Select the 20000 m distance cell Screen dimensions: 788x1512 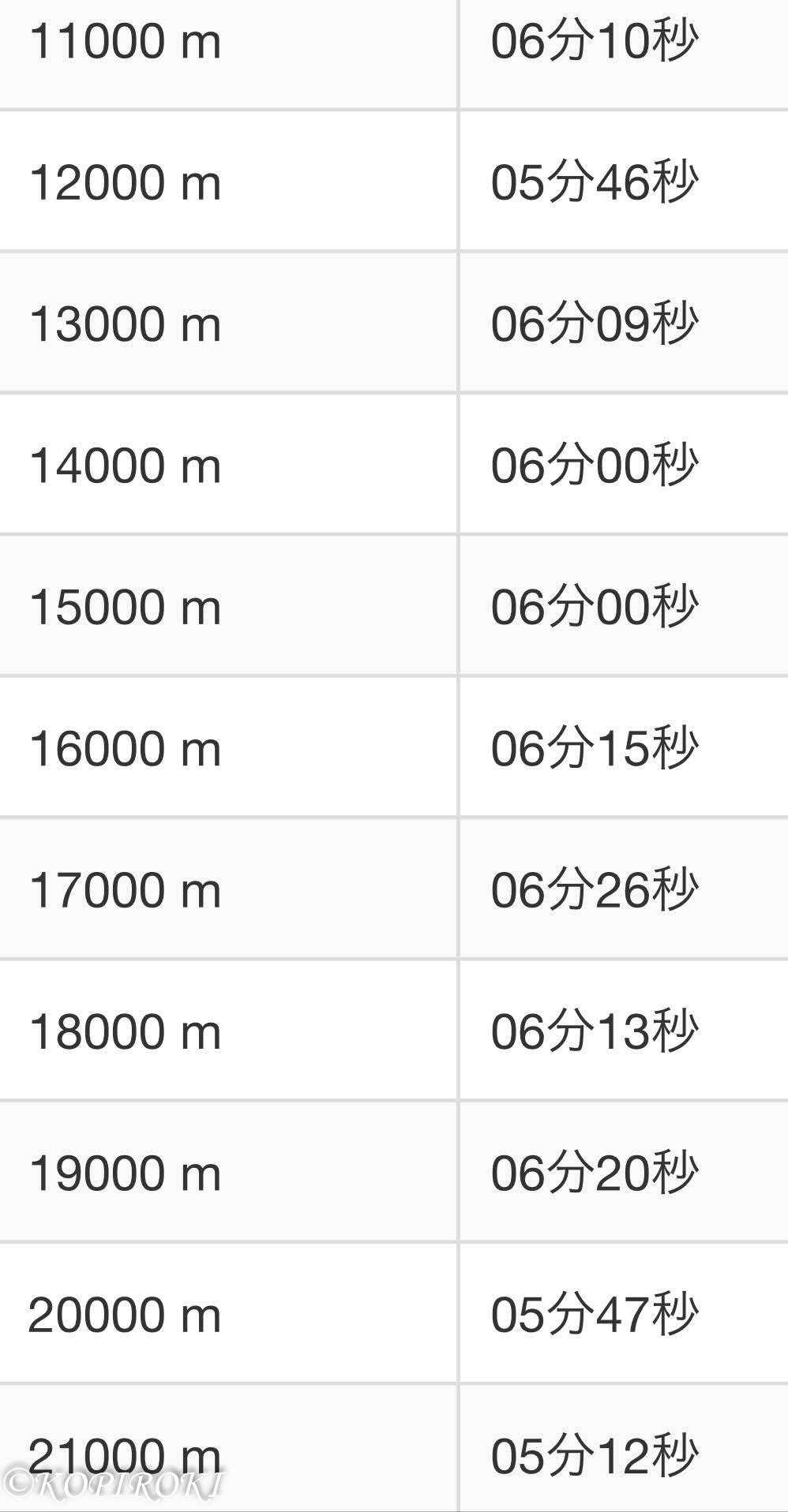tap(125, 1315)
